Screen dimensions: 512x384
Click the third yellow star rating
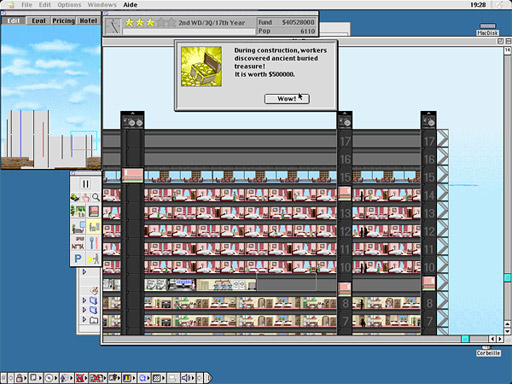point(150,22)
